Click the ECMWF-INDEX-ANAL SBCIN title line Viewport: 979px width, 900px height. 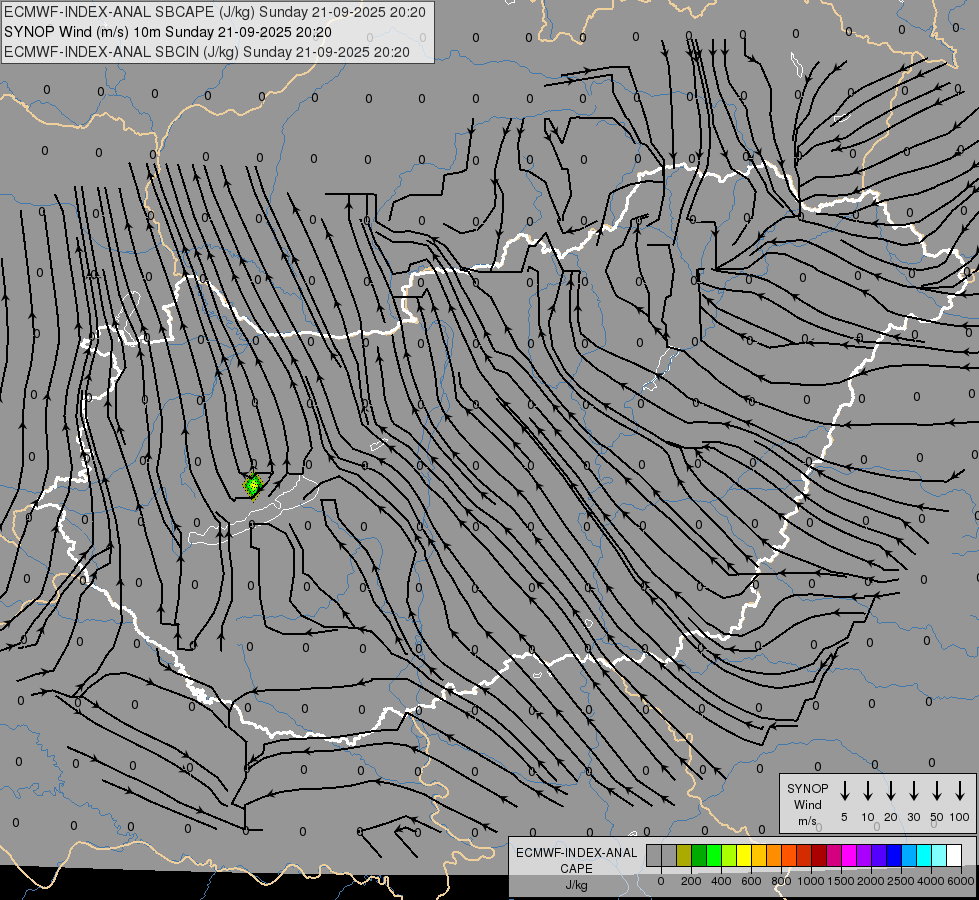tap(207, 52)
